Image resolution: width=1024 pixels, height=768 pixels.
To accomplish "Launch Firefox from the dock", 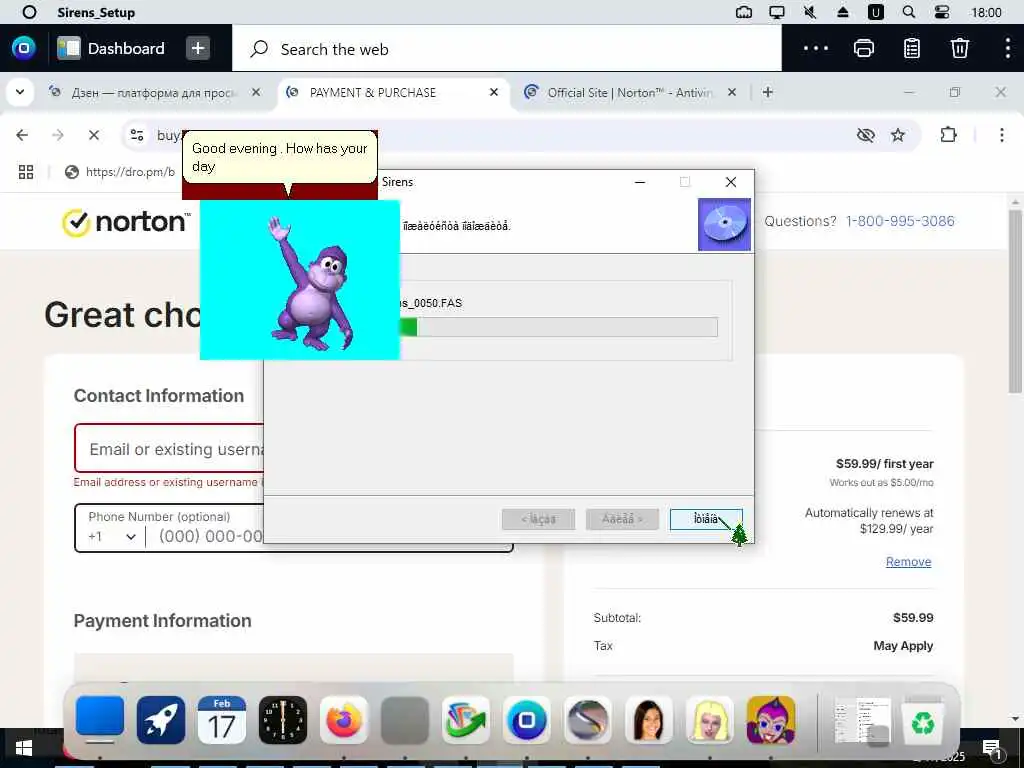I will (x=344, y=720).
